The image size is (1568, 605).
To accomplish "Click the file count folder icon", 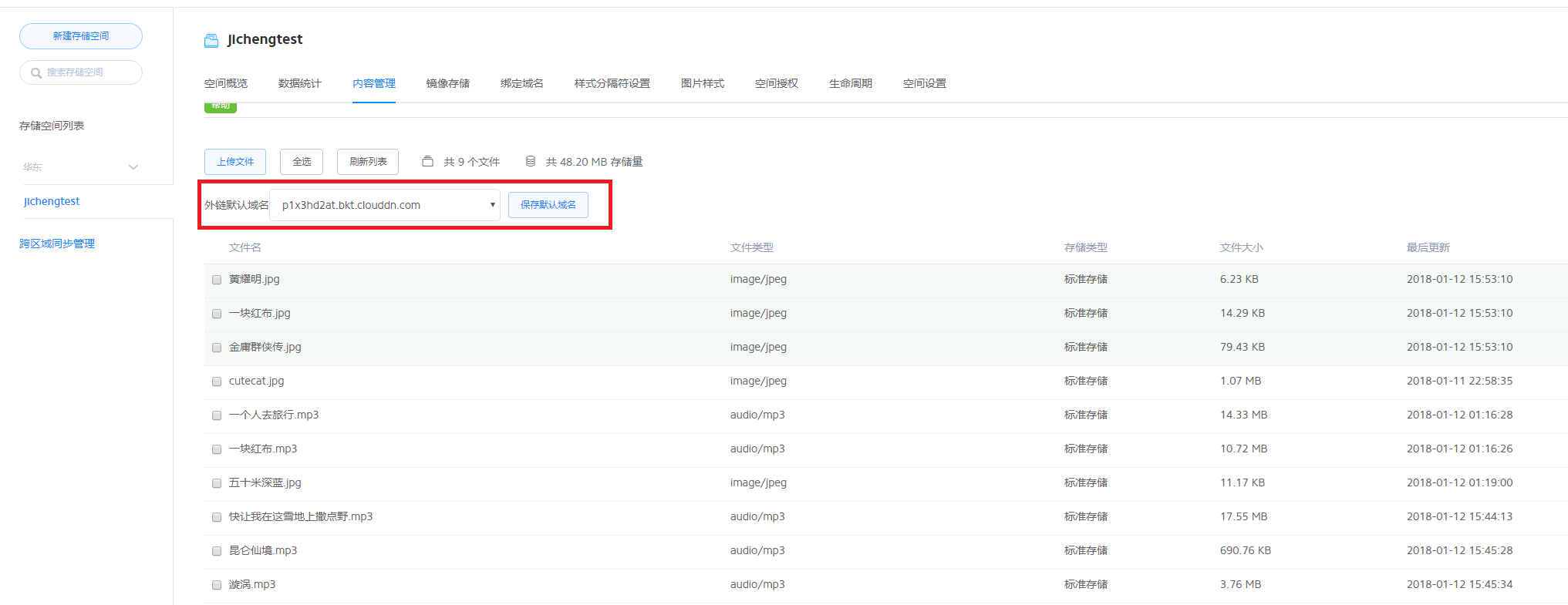I will [427, 161].
